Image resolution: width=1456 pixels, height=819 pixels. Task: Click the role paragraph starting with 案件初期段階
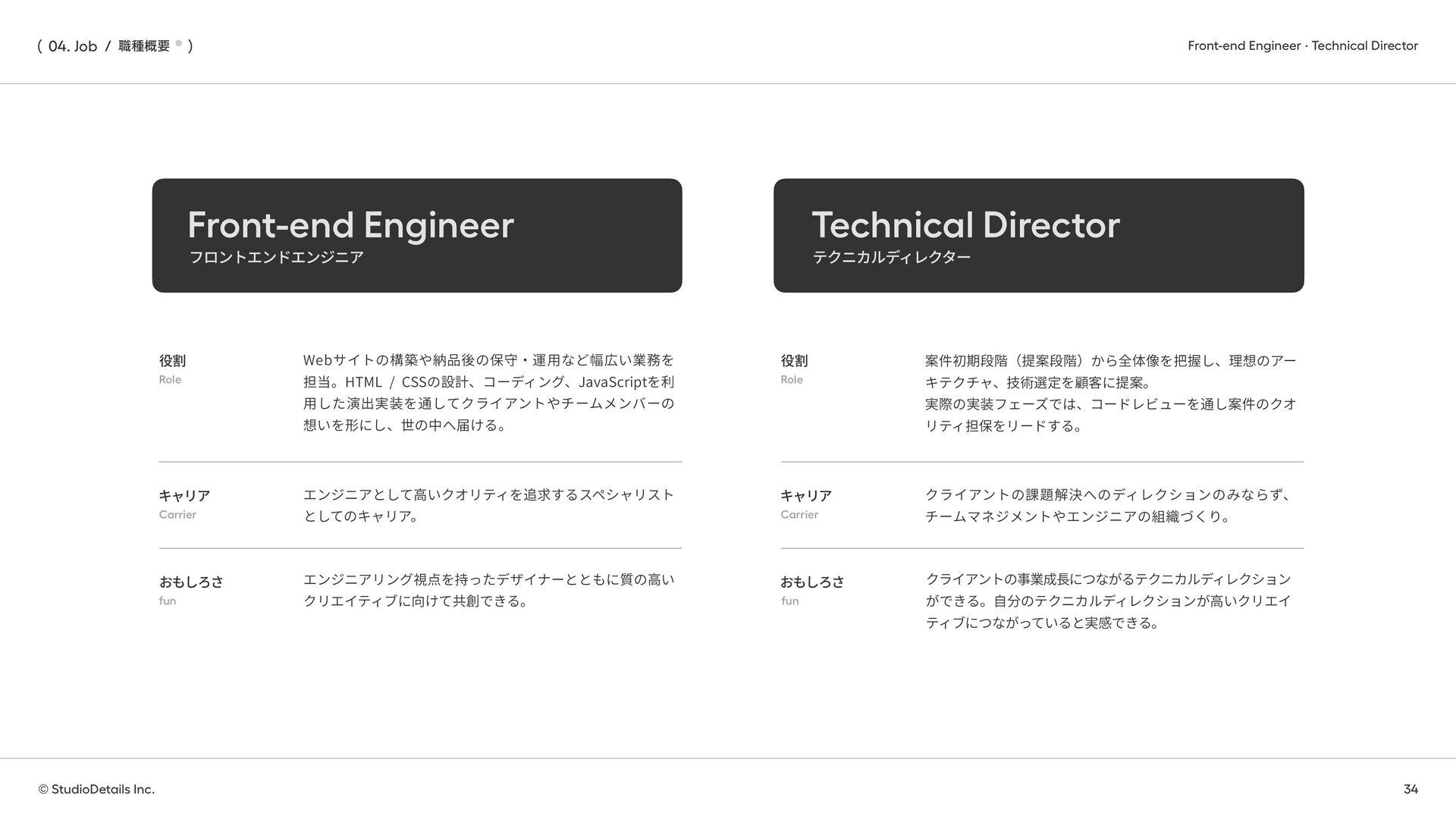1111,393
